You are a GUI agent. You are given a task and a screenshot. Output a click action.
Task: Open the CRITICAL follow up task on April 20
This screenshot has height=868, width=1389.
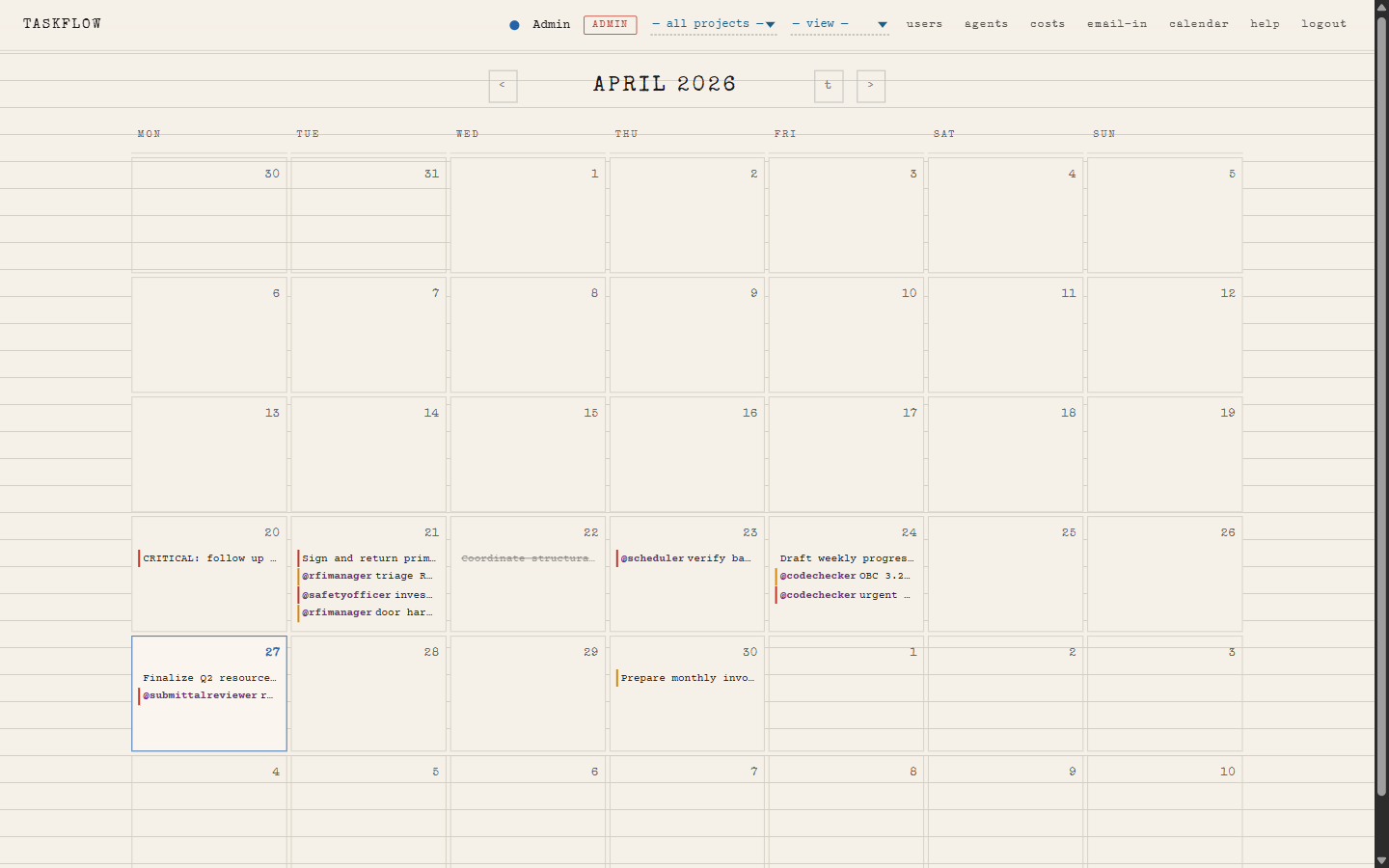click(208, 558)
